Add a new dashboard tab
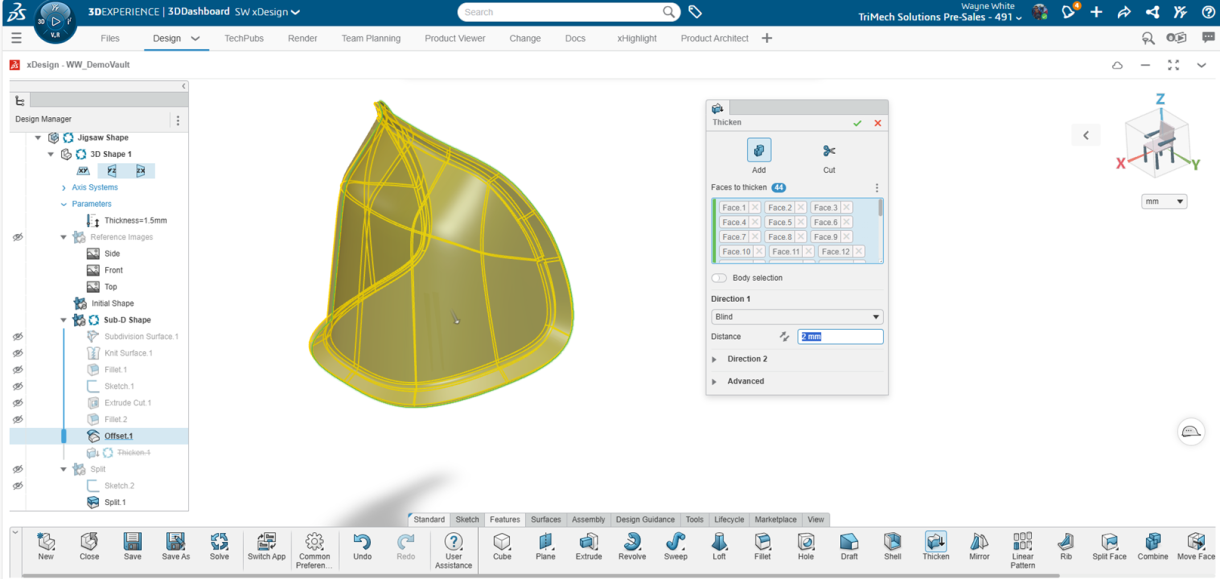The height and width of the screenshot is (579, 1220). (767, 38)
